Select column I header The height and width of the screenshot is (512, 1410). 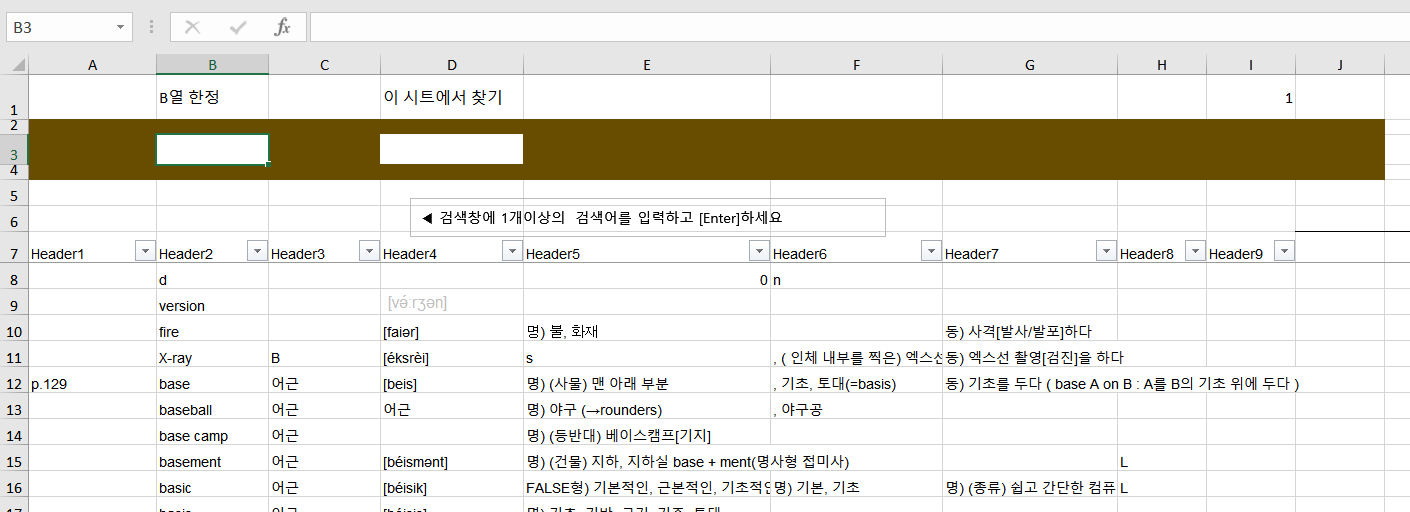(x=1251, y=65)
